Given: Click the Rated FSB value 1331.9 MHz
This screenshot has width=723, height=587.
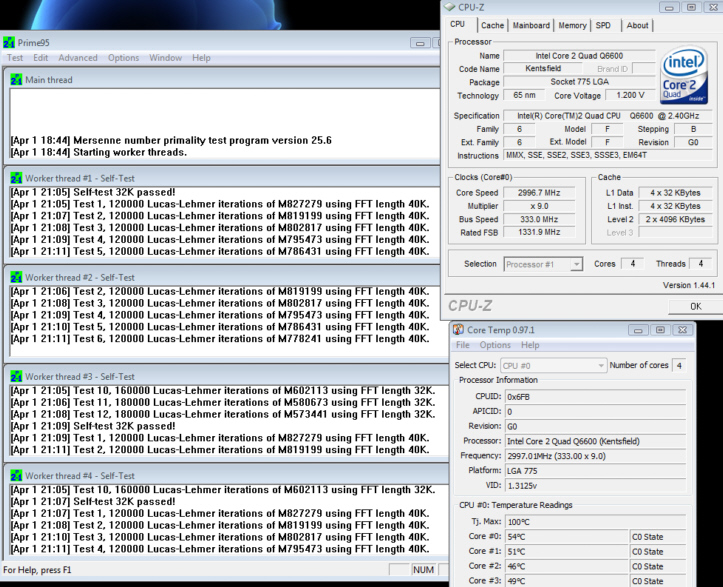Looking at the screenshot, I should (539, 232).
